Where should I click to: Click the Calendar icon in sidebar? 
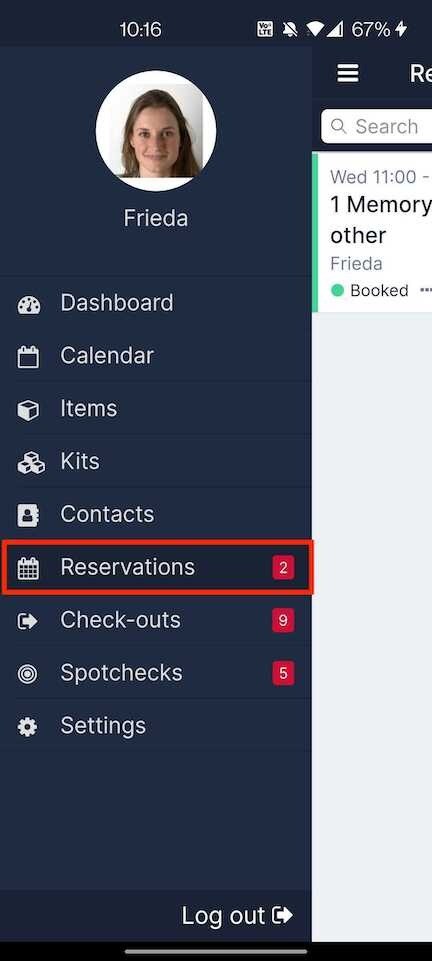(28, 357)
